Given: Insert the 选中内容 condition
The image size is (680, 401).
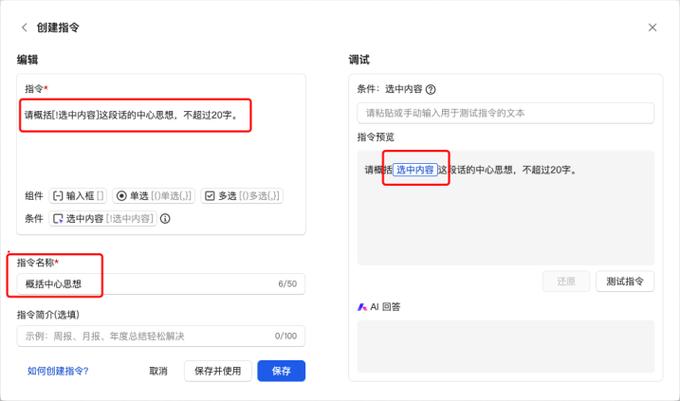Looking at the screenshot, I should tap(103, 218).
